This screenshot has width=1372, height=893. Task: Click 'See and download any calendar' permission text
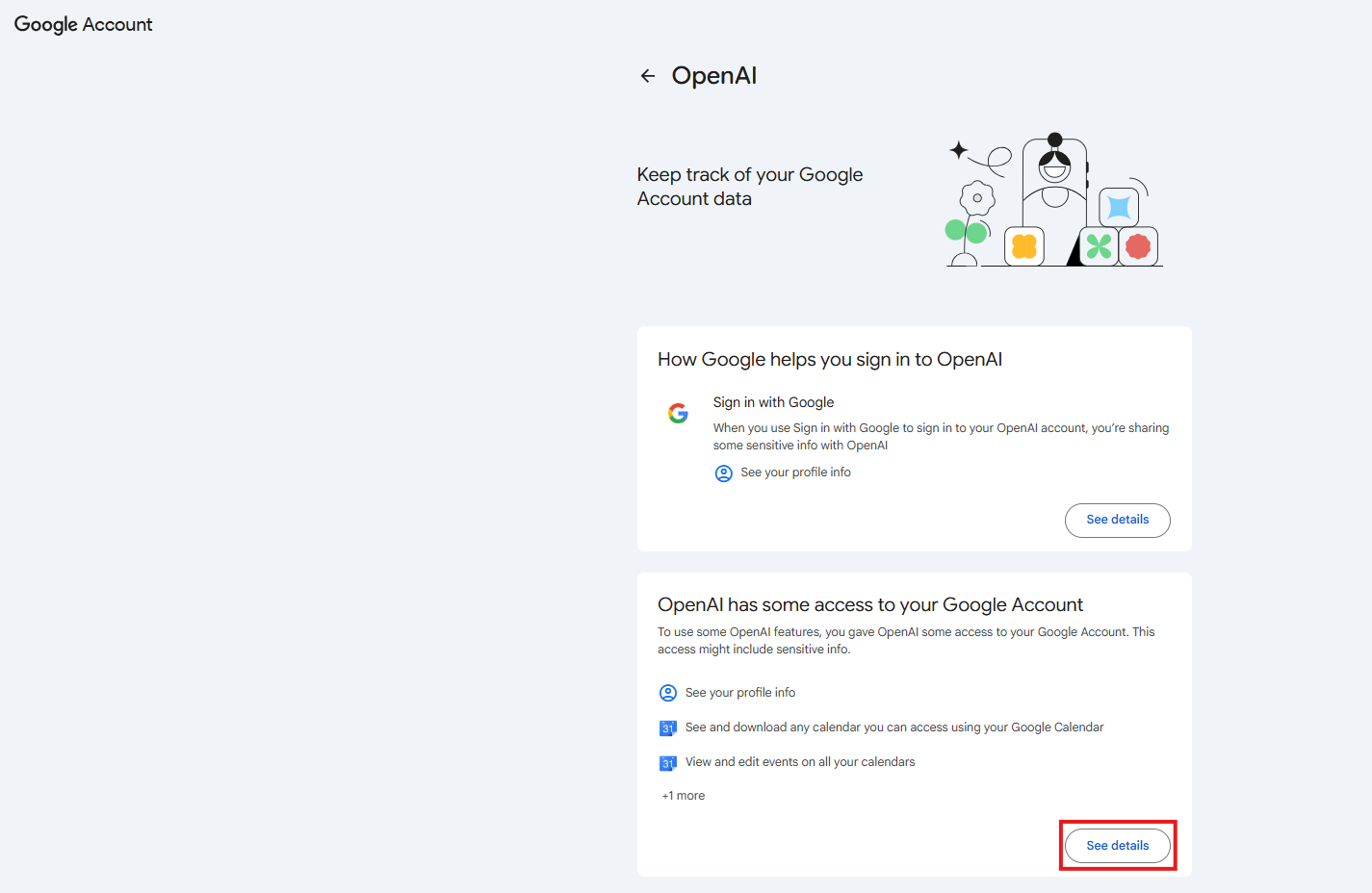point(894,727)
